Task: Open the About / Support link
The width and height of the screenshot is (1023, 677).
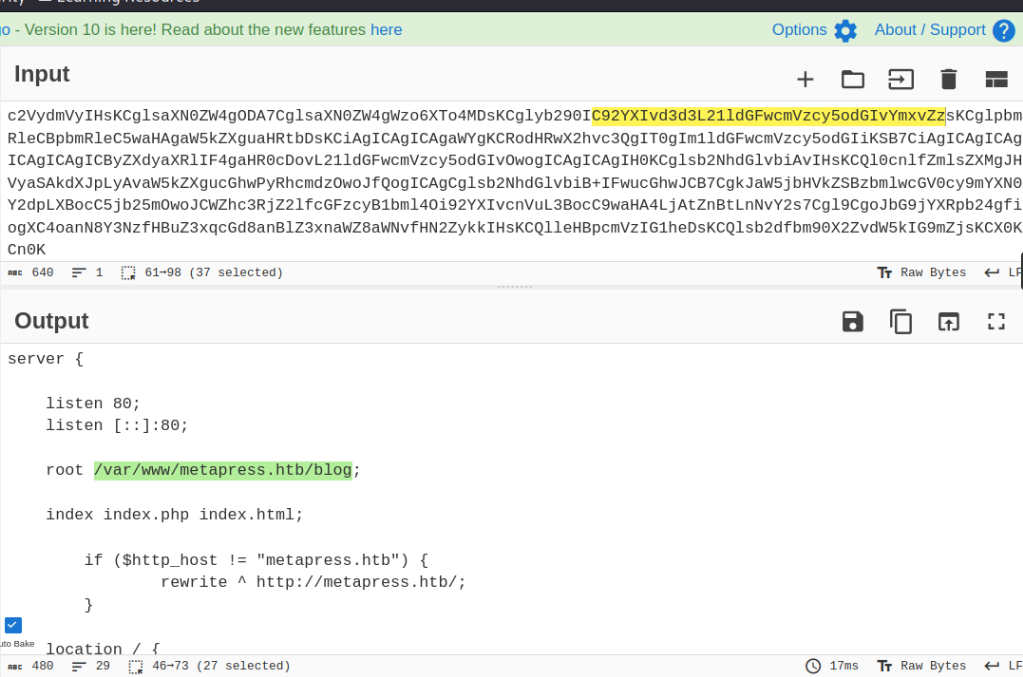Action: click(x=930, y=30)
